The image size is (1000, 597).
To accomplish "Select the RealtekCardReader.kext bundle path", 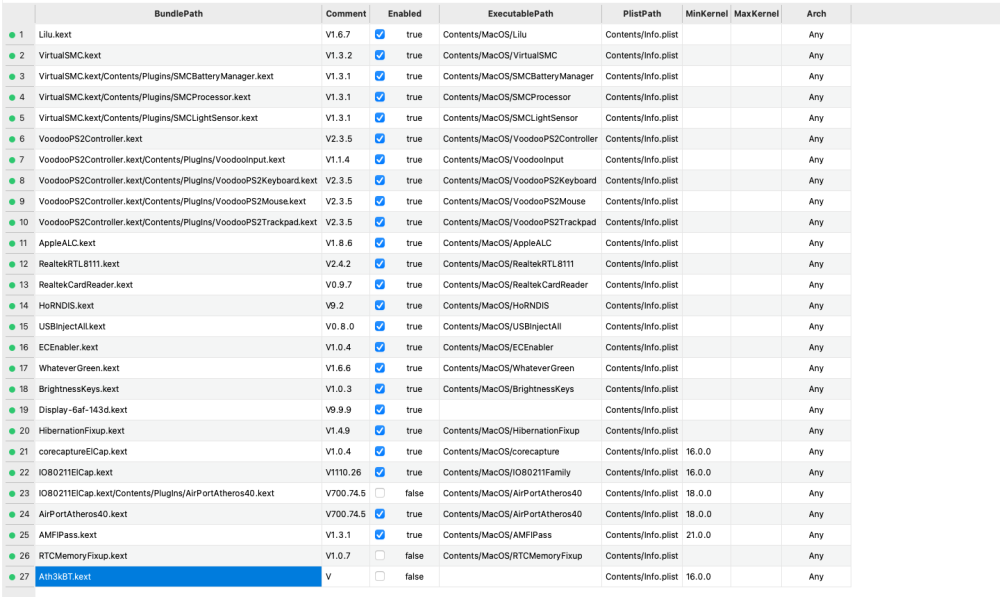I will click(179, 284).
